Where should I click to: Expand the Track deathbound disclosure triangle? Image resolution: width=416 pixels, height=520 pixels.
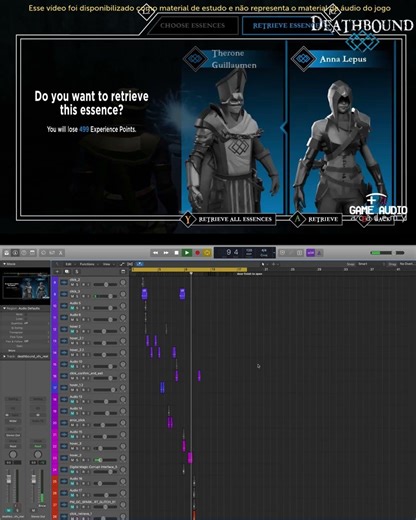pos(4,356)
